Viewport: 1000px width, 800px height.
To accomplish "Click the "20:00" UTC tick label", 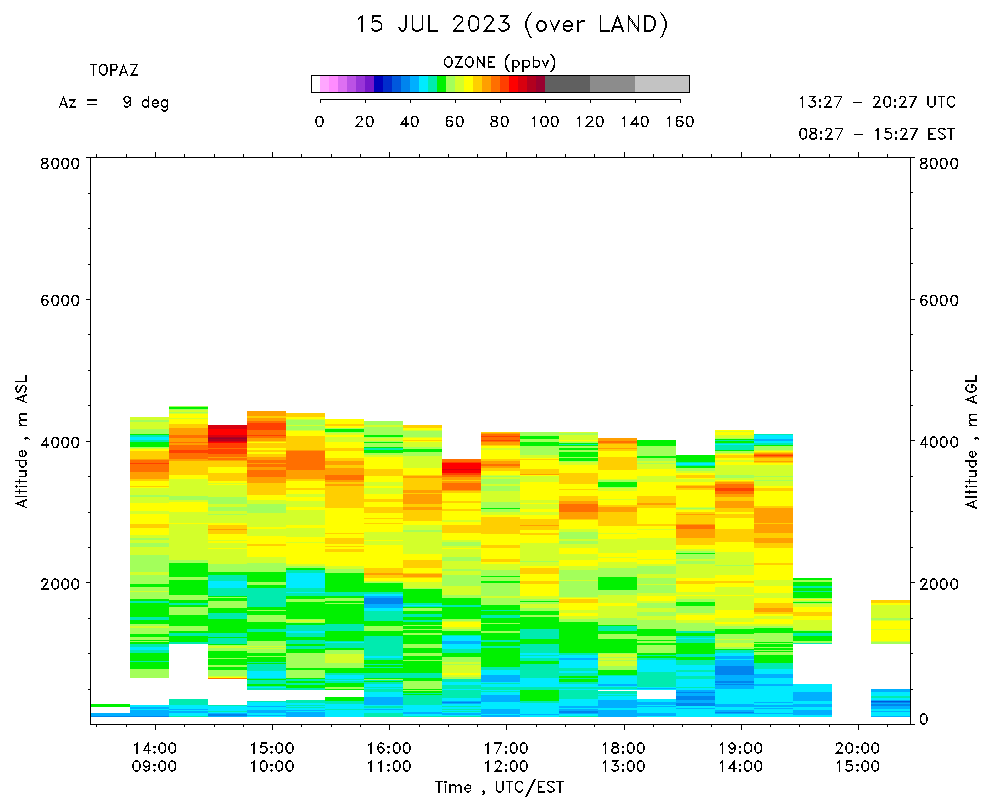I will coord(858,748).
